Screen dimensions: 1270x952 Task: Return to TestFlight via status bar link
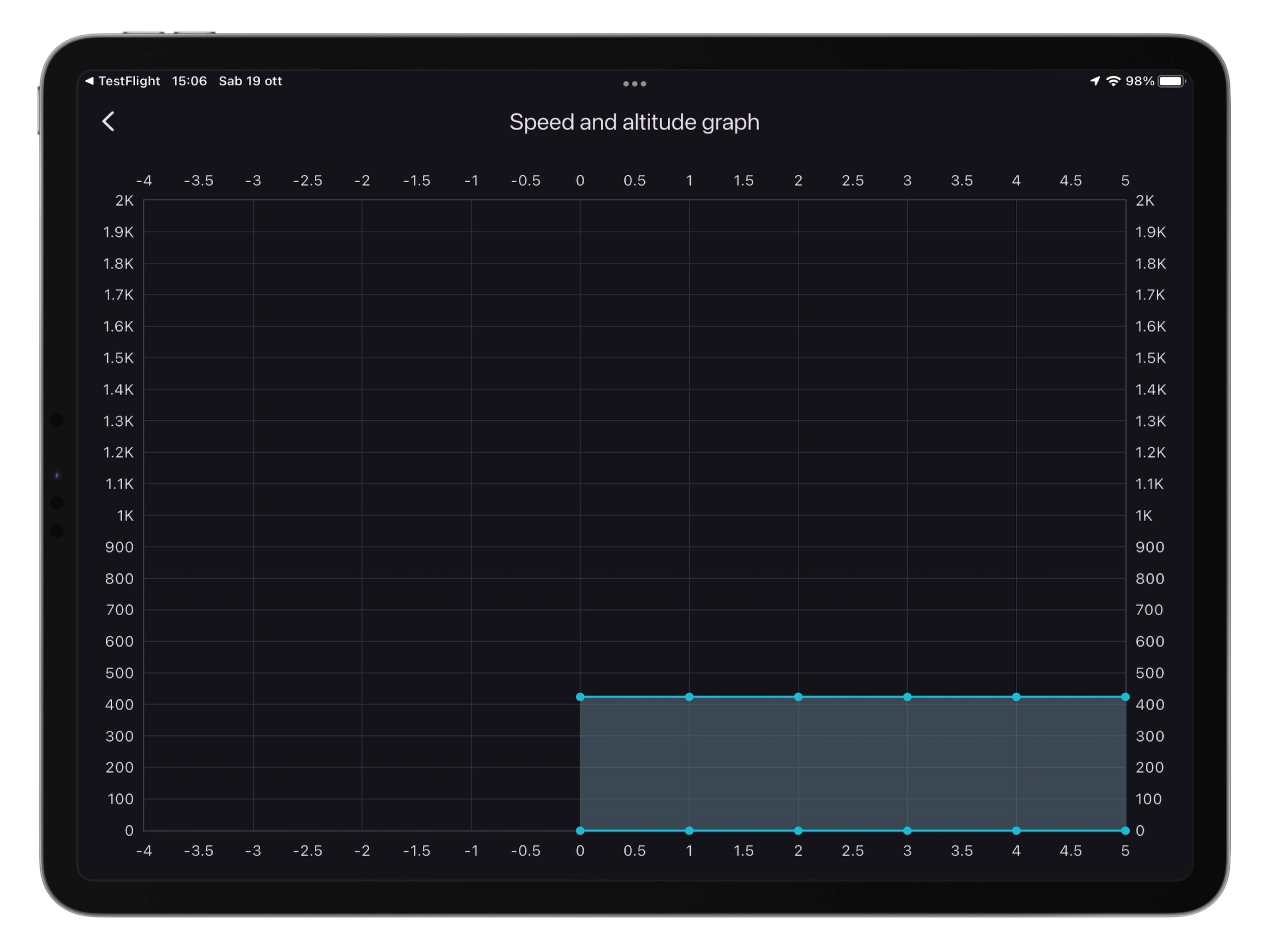click(x=122, y=81)
